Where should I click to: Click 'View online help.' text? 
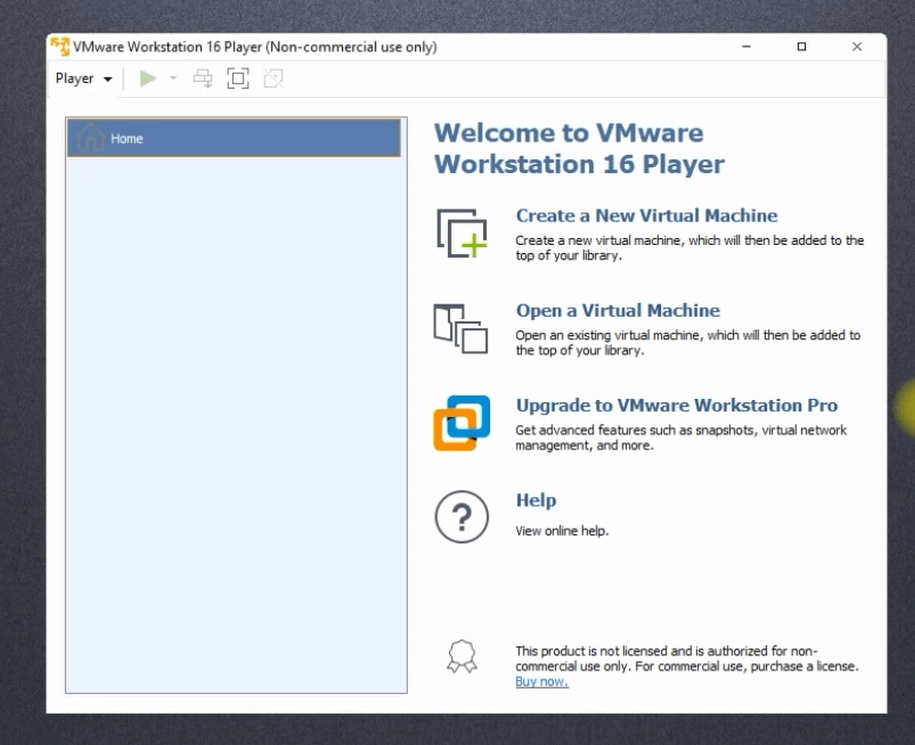click(562, 531)
